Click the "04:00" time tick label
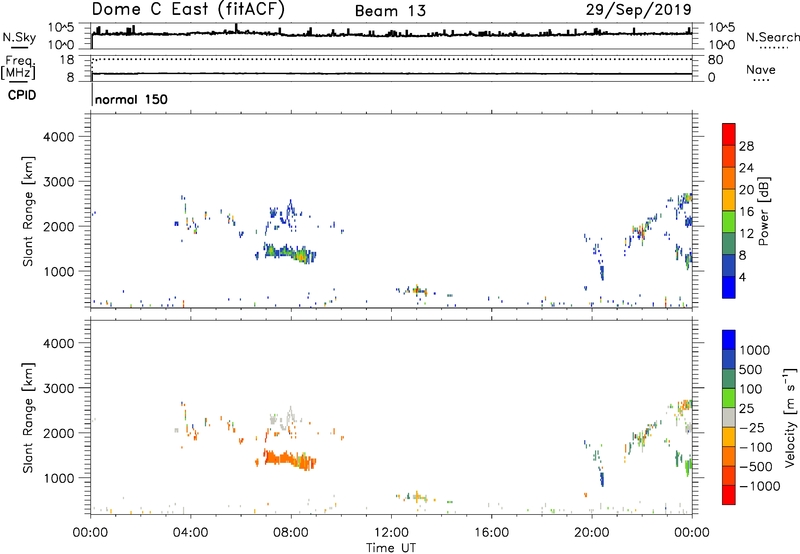Screen dimensions: 800x554 (190, 533)
